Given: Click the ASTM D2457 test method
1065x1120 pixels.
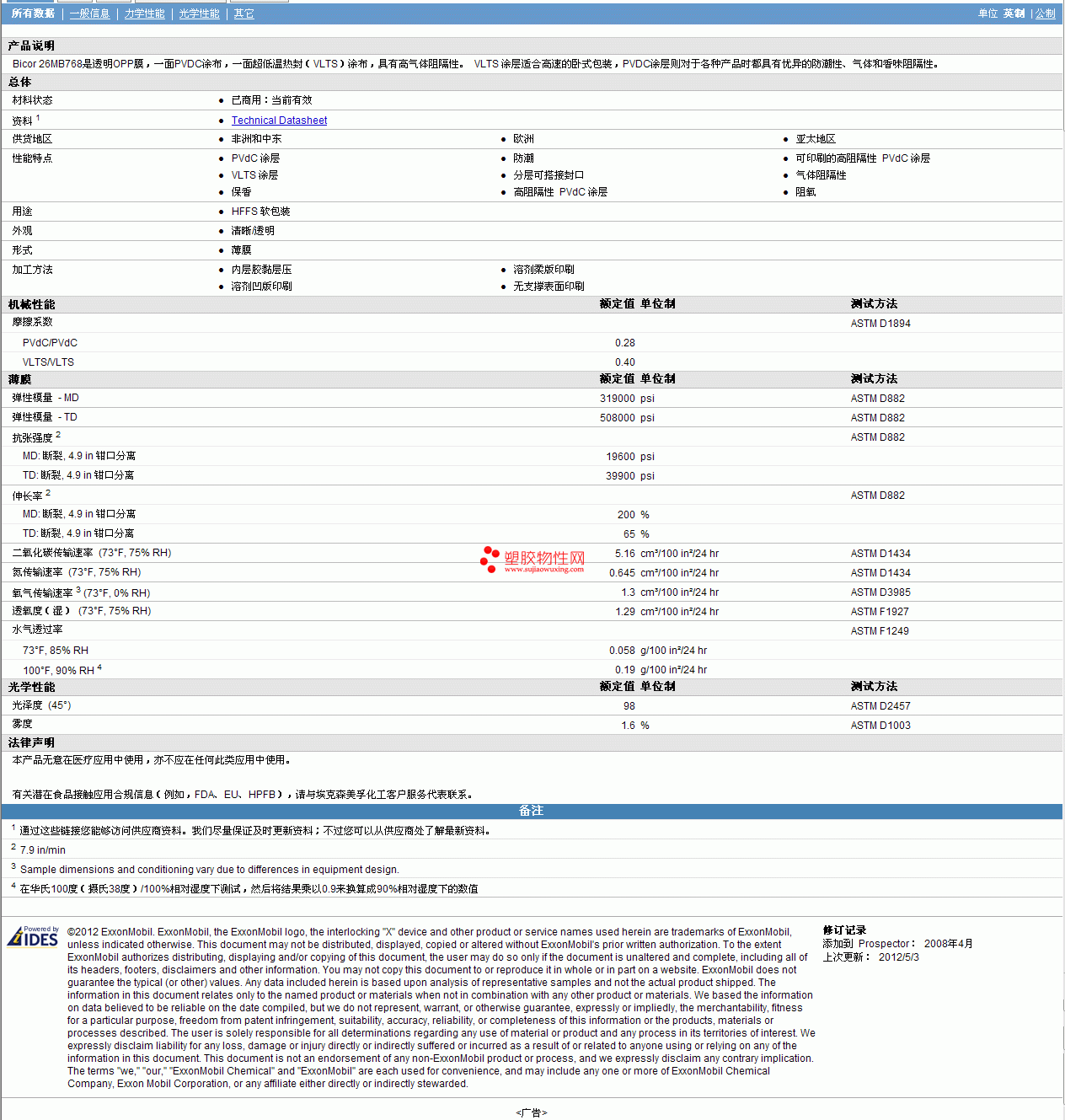Looking at the screenshot, I should (x=880, y=706).
